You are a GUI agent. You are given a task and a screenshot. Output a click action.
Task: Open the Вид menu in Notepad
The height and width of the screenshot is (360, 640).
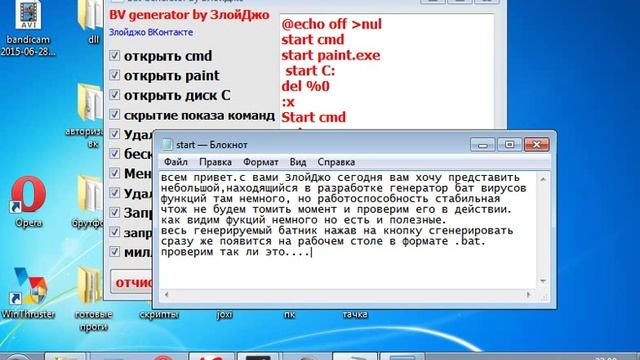(298, 162)
